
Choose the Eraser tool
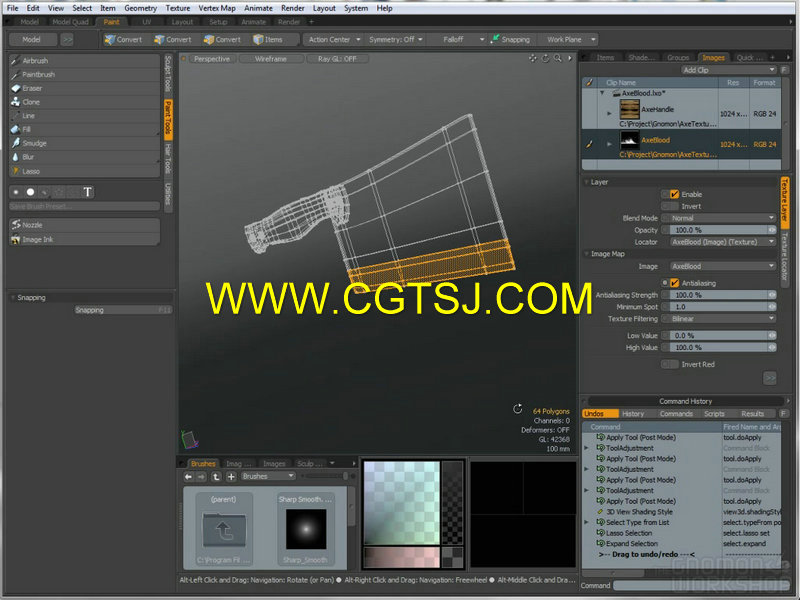pyautogui.click(x=84, y=88)
